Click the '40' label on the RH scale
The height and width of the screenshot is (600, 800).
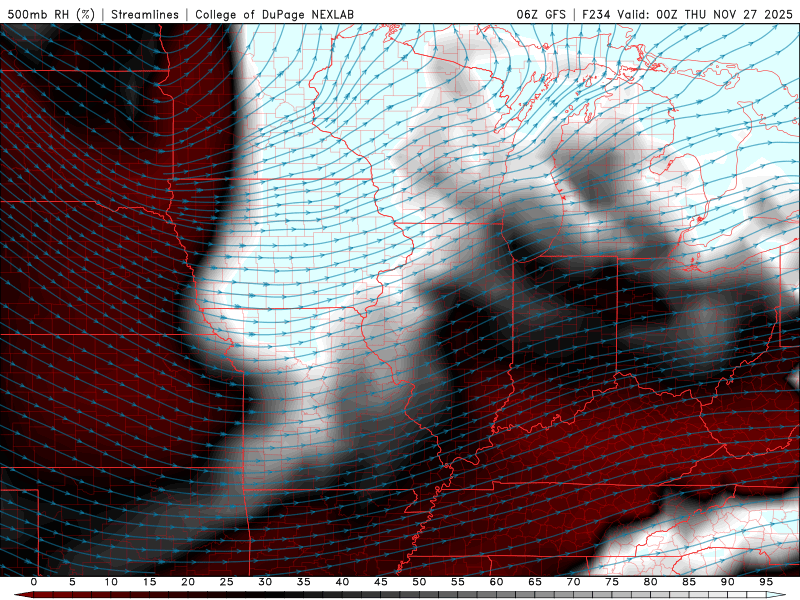[342, 582]
